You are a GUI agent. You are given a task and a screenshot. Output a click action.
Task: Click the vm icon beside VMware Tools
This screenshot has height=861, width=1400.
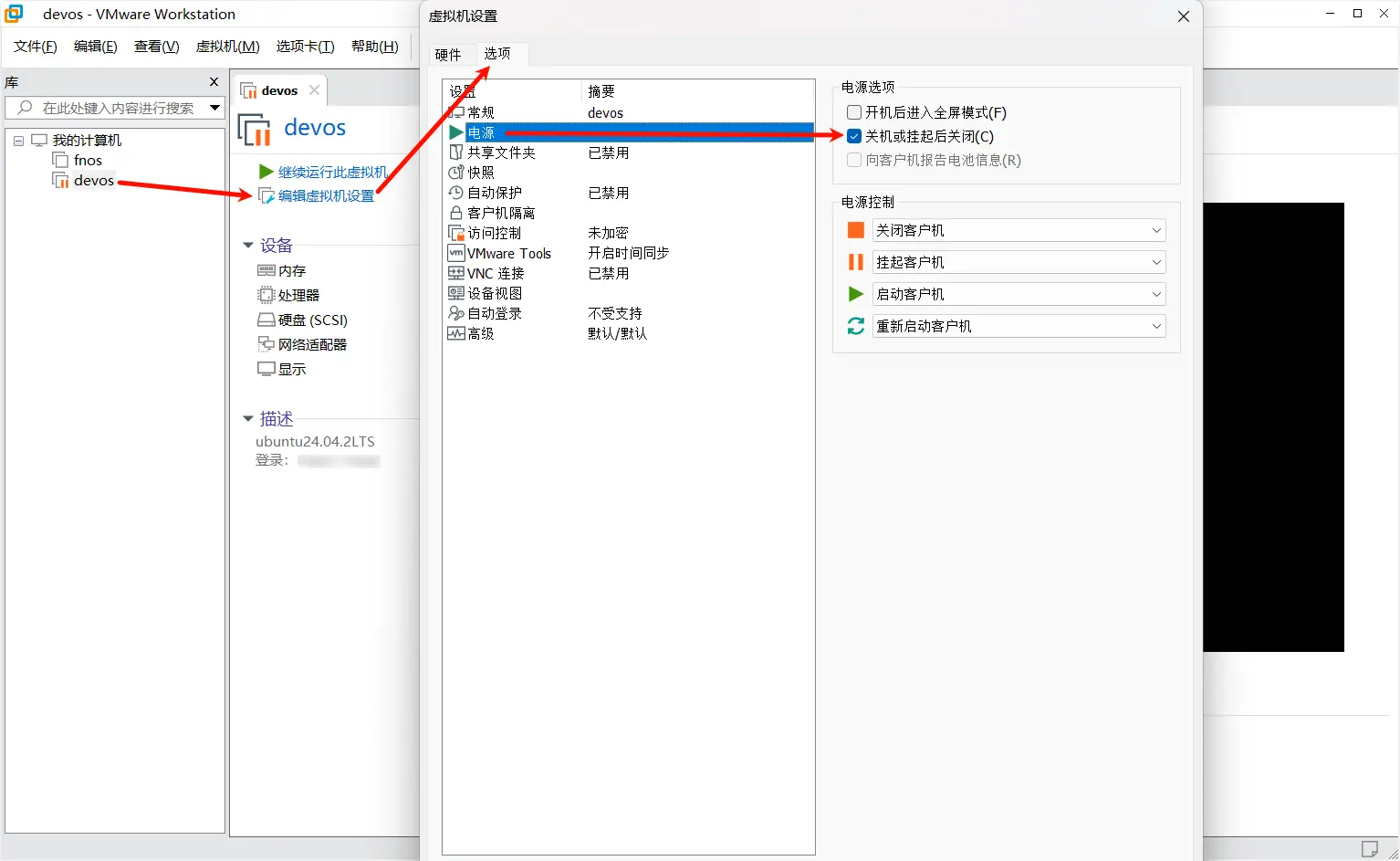tap(456, 253)
